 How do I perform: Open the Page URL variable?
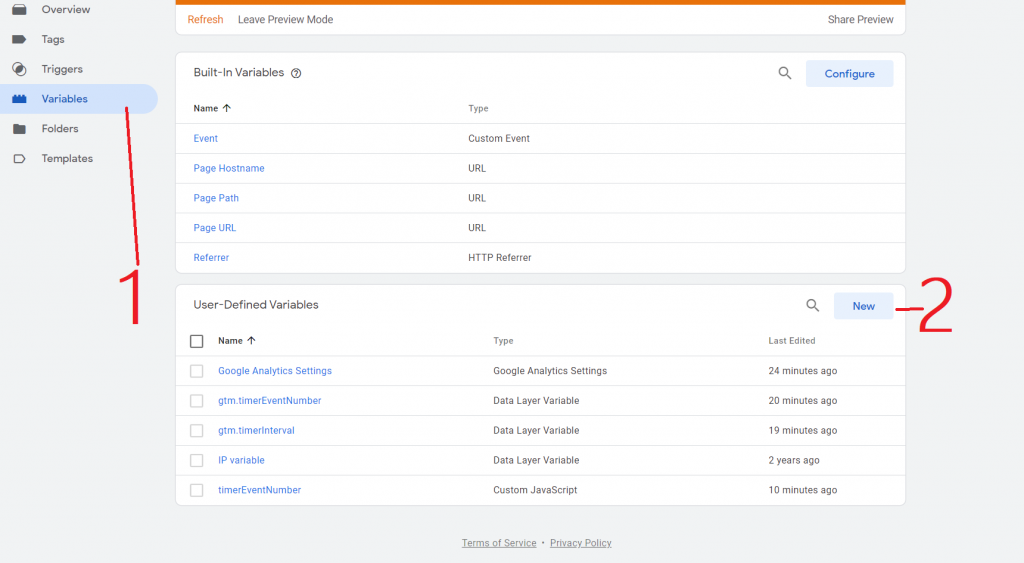(x=215, y=227)
